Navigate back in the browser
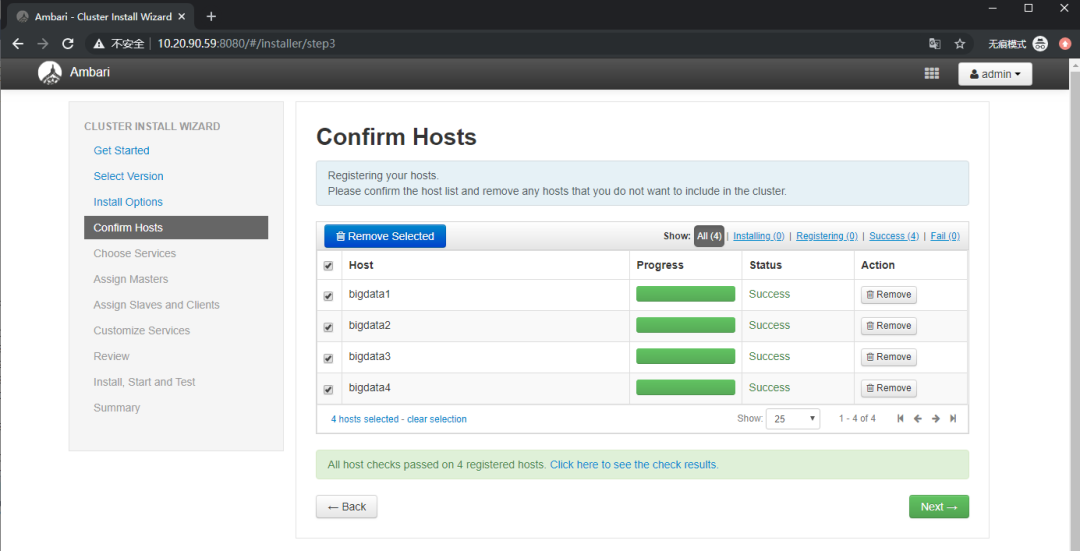Viewport: 1080px width, 551px height. pos(19,43)
